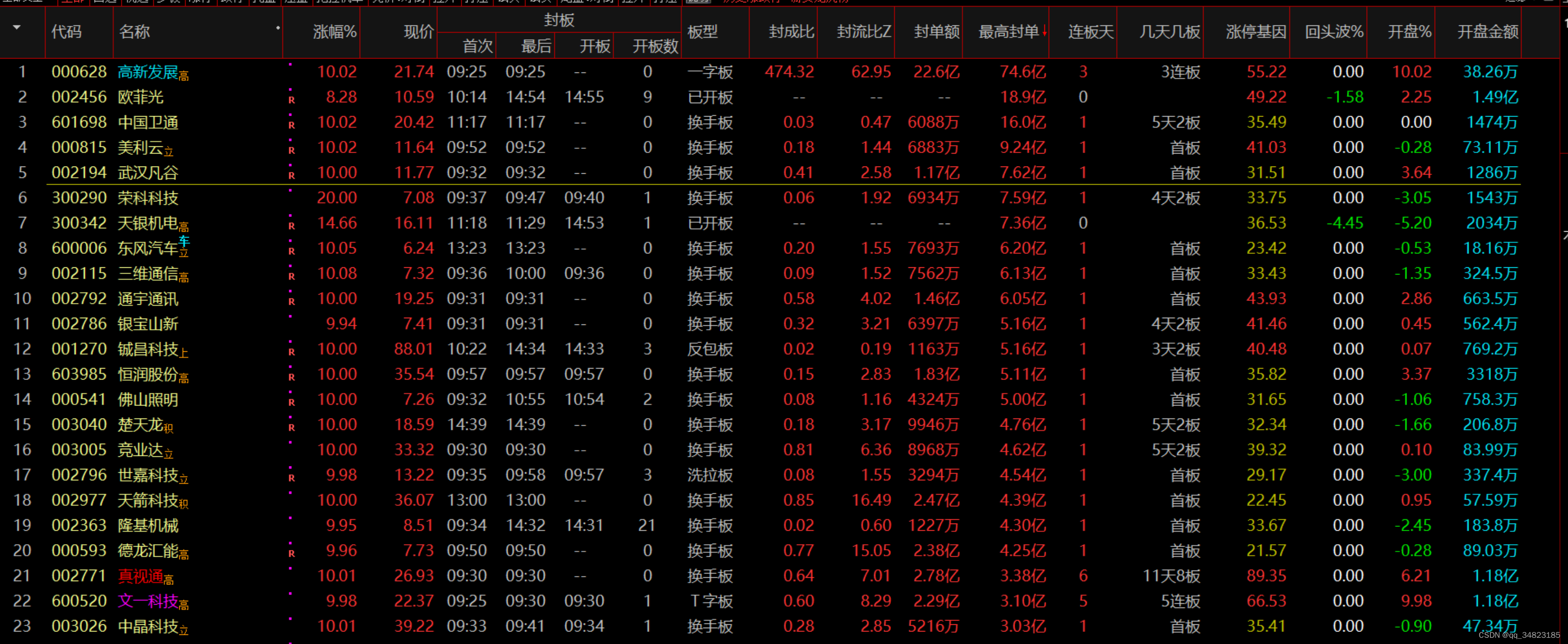Click the 首次 sub-header under 封板
Screen dimensions: 1568x644
pos(477,46)
